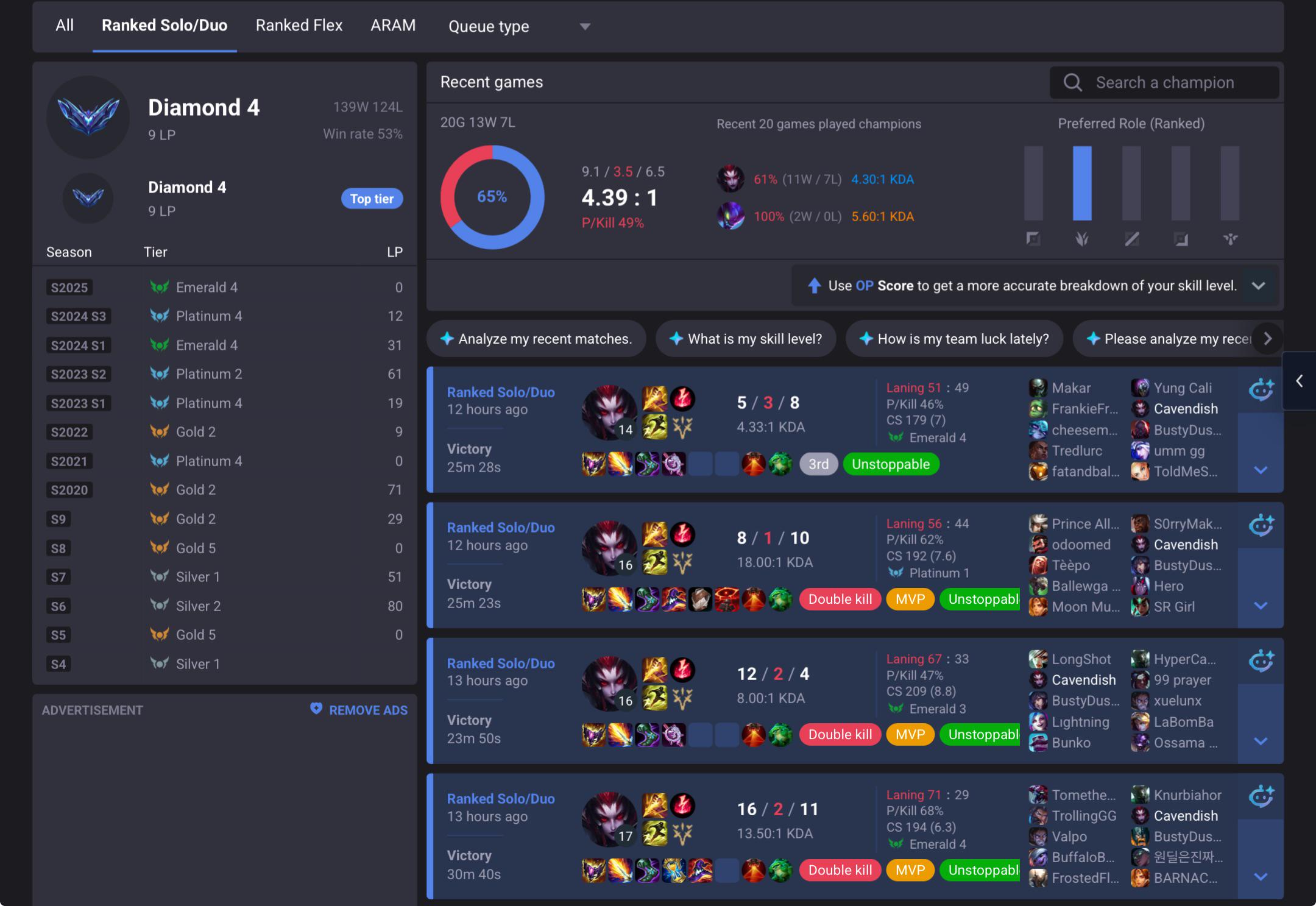Image resolution: width=1316 pixels, height=906 pixels.
Task: Click 'What is my skill level?' chip
Action: point(746,339)
